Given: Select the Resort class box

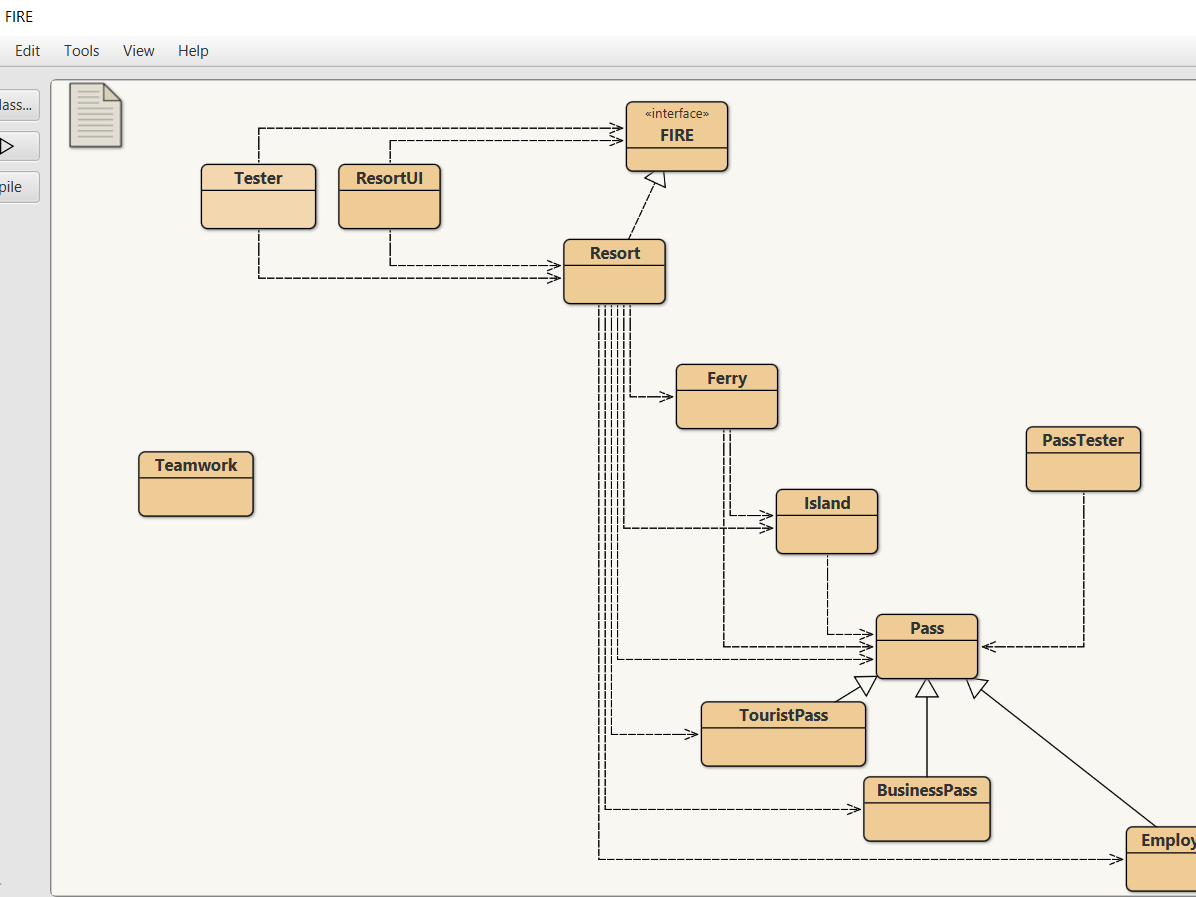Looking at the screenshot, I should click(x=614, y=272).
